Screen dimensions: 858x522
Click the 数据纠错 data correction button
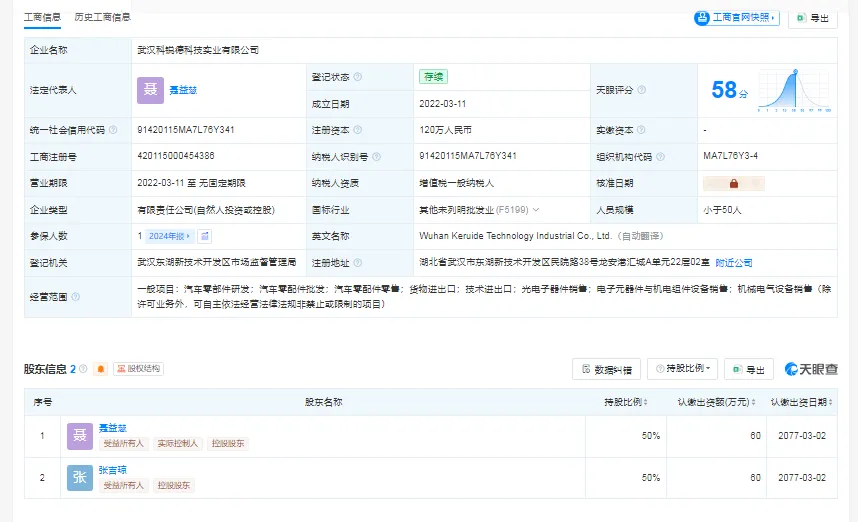(606, 369)
